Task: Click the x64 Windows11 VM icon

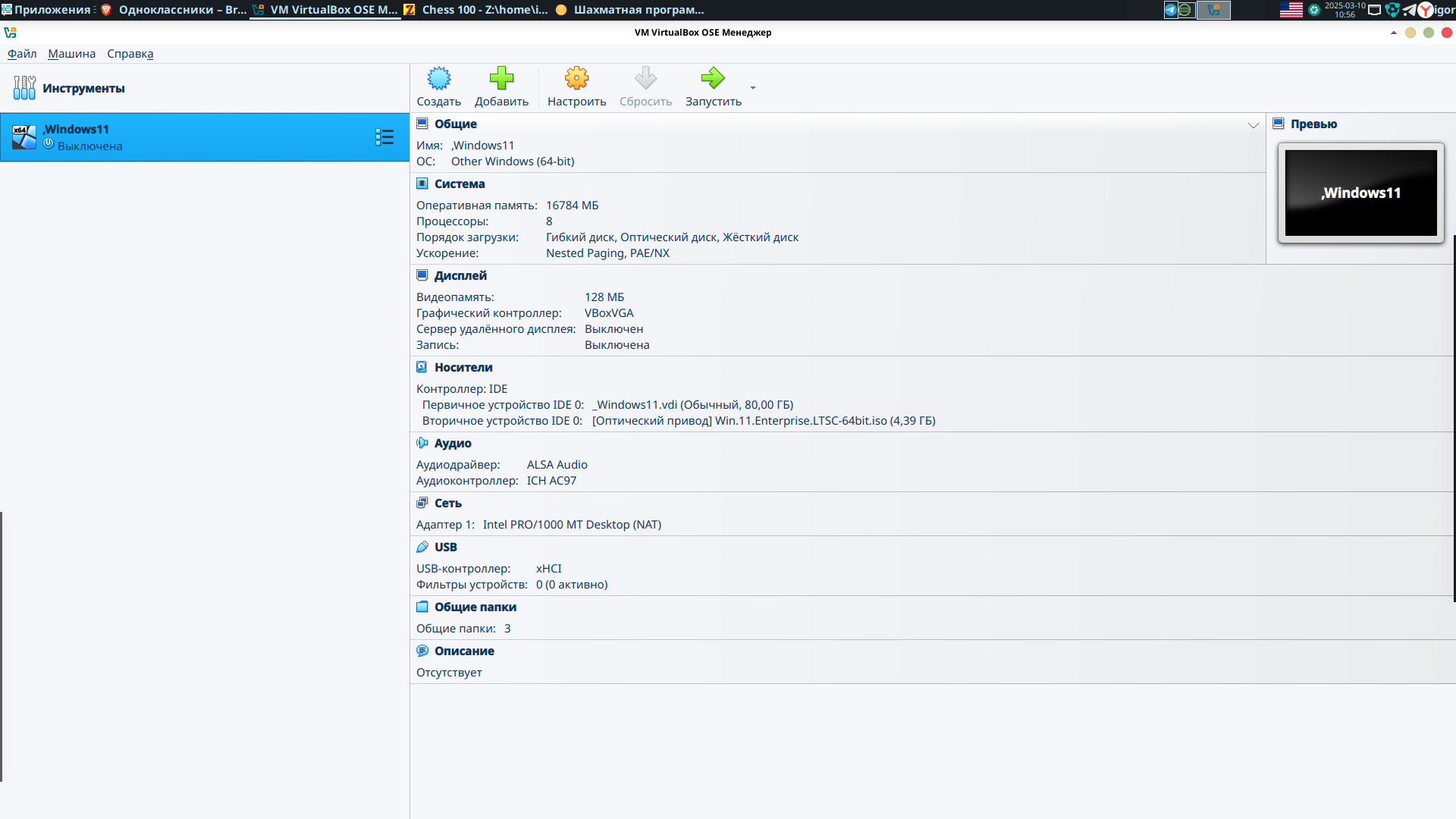Action: tap(24, 137)
